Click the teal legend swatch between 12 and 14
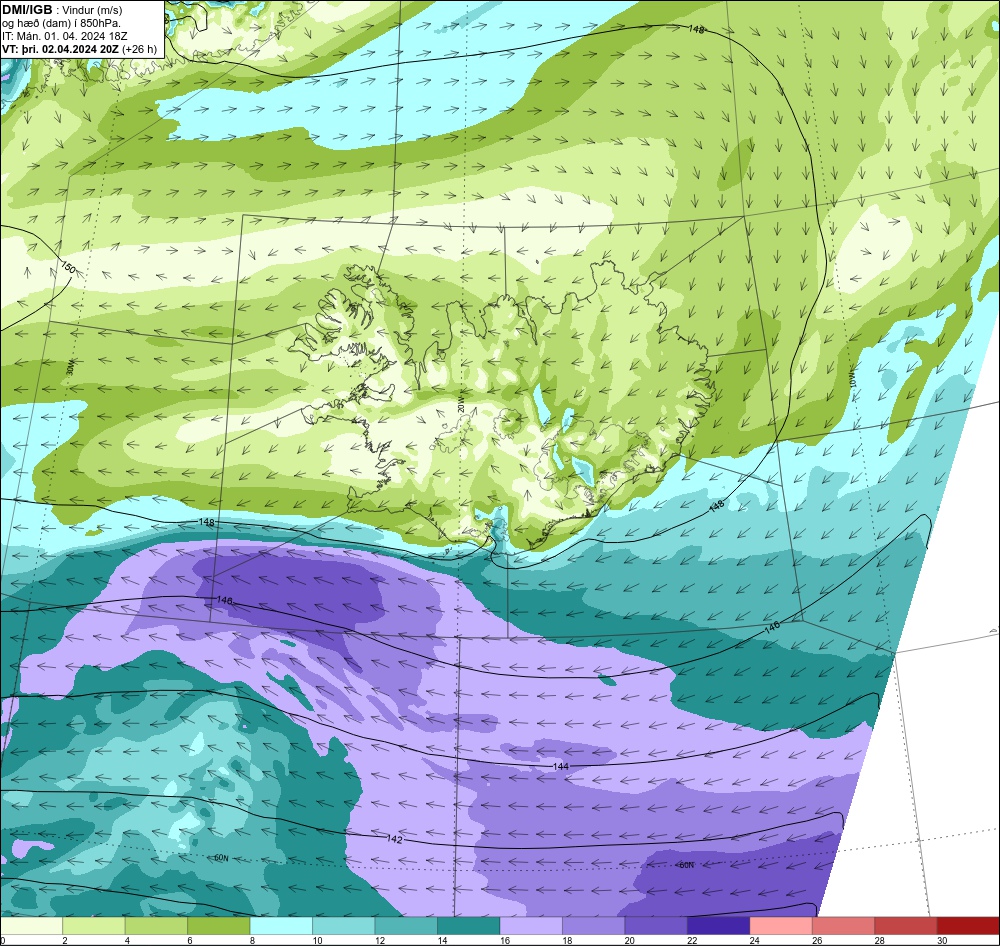Image resolution: width=1000 pixels, height=946 pixels. coord(406,926)
